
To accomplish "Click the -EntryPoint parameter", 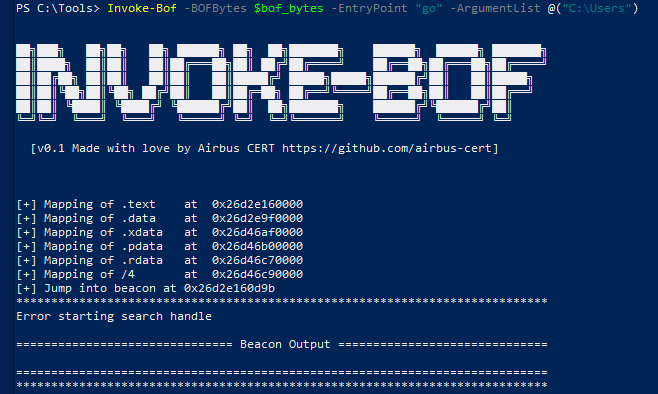I will click(369, 8).
